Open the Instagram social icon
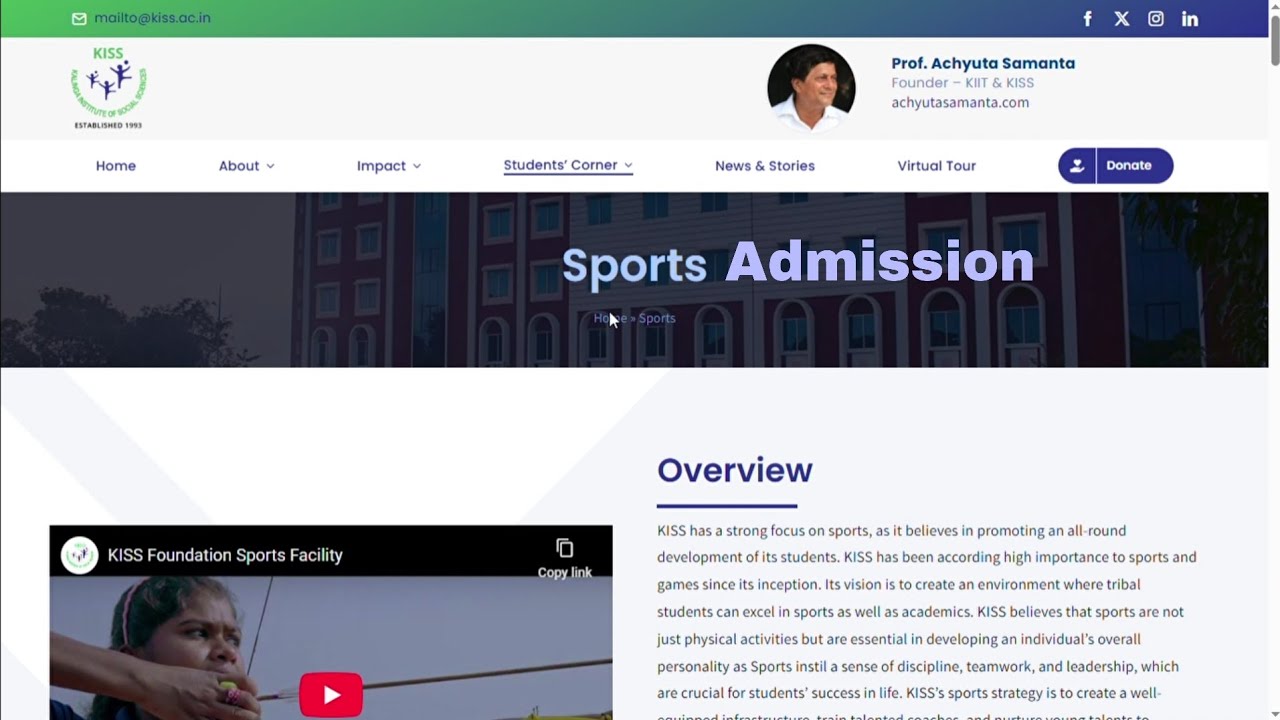 click(x=1156, y=19)
